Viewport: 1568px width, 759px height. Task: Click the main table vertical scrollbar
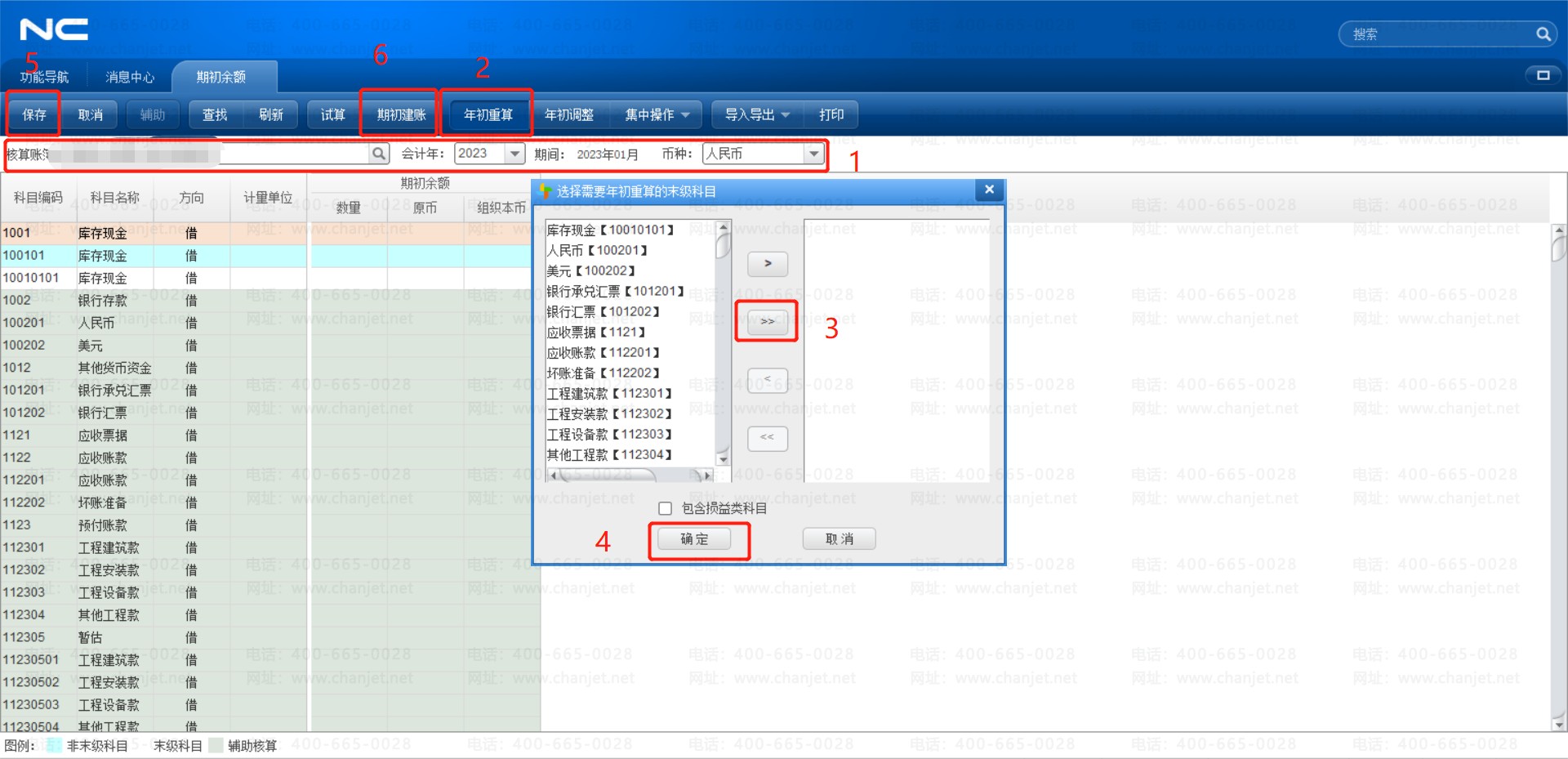click(1559, 477)
